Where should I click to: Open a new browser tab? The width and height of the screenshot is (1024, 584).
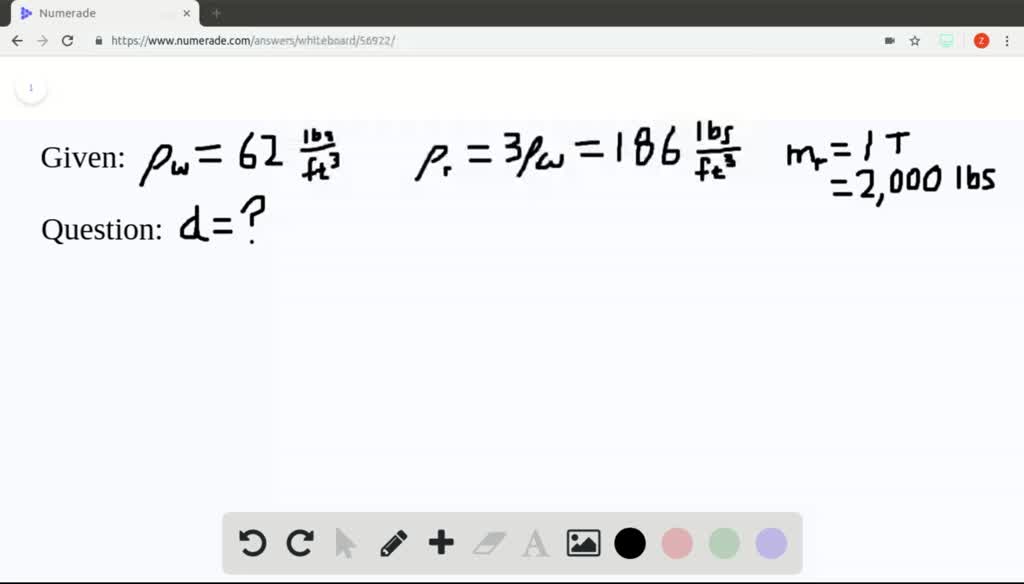216,13
